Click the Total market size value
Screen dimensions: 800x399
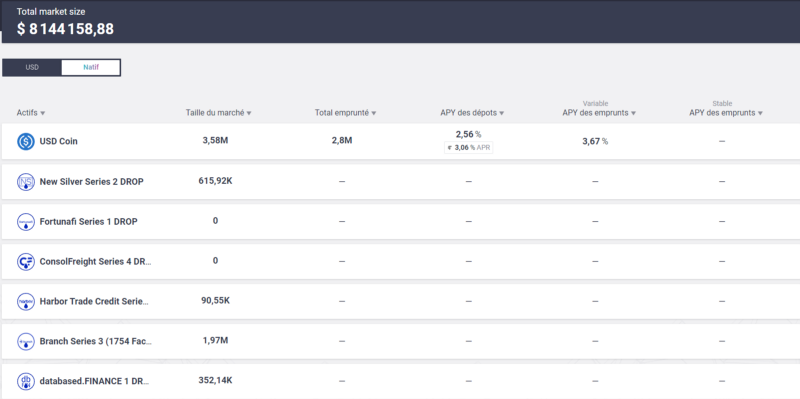[65, 29]
